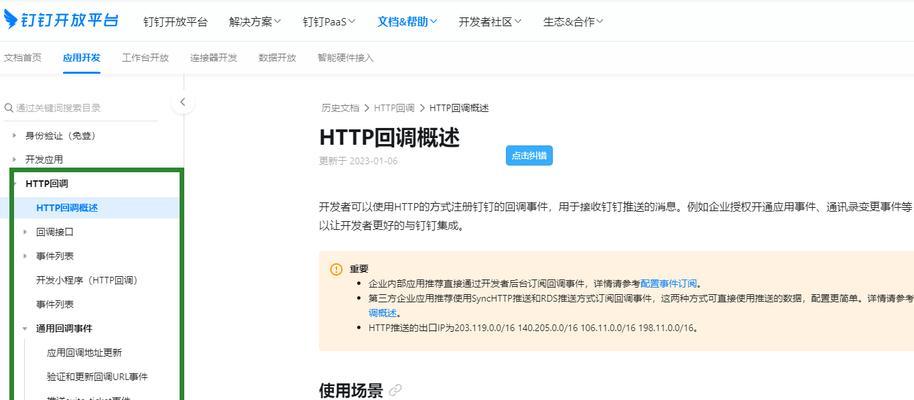914x400 pixels.
Task: Click 身份验证（免登） label in the sidebar
Action: click(x=60, y=135)
